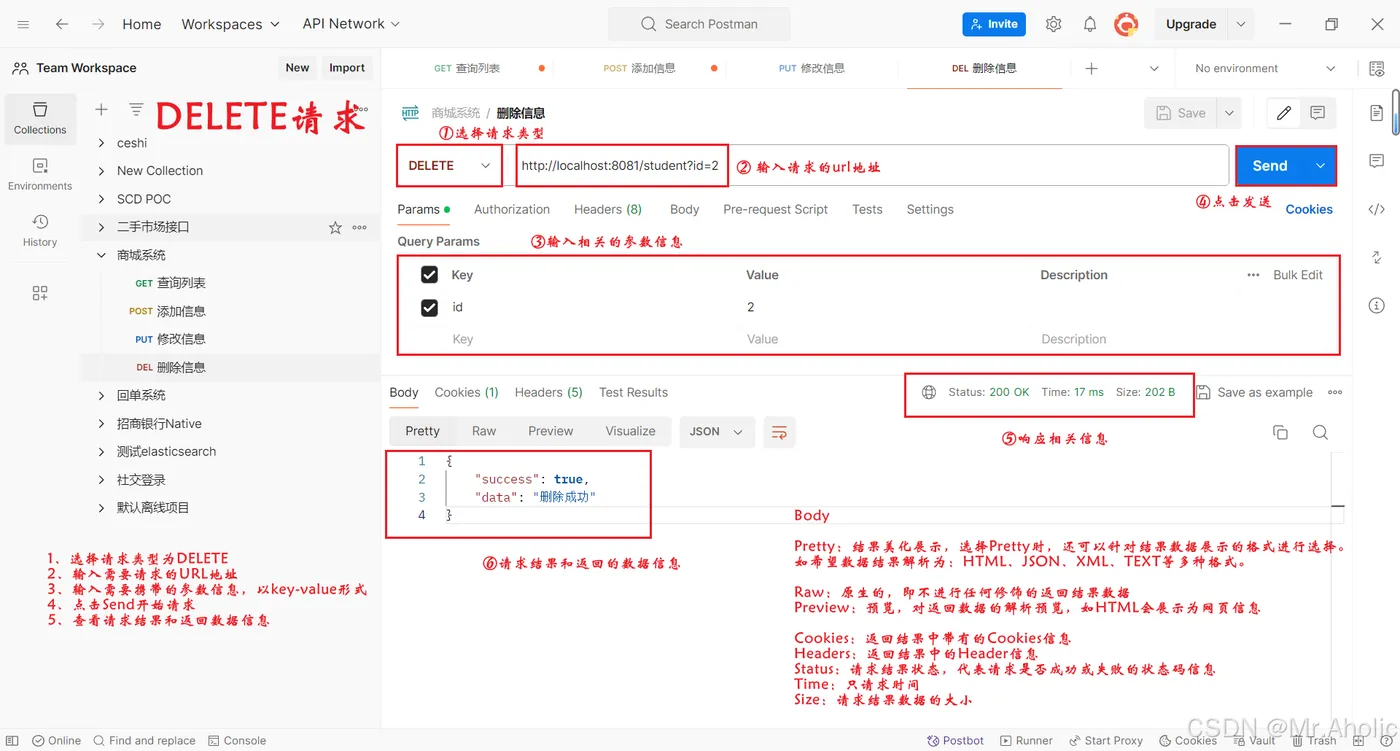Open the Save button dropdown arrow
Viewport: 1400px width, 751px height.
[1229, 113]
